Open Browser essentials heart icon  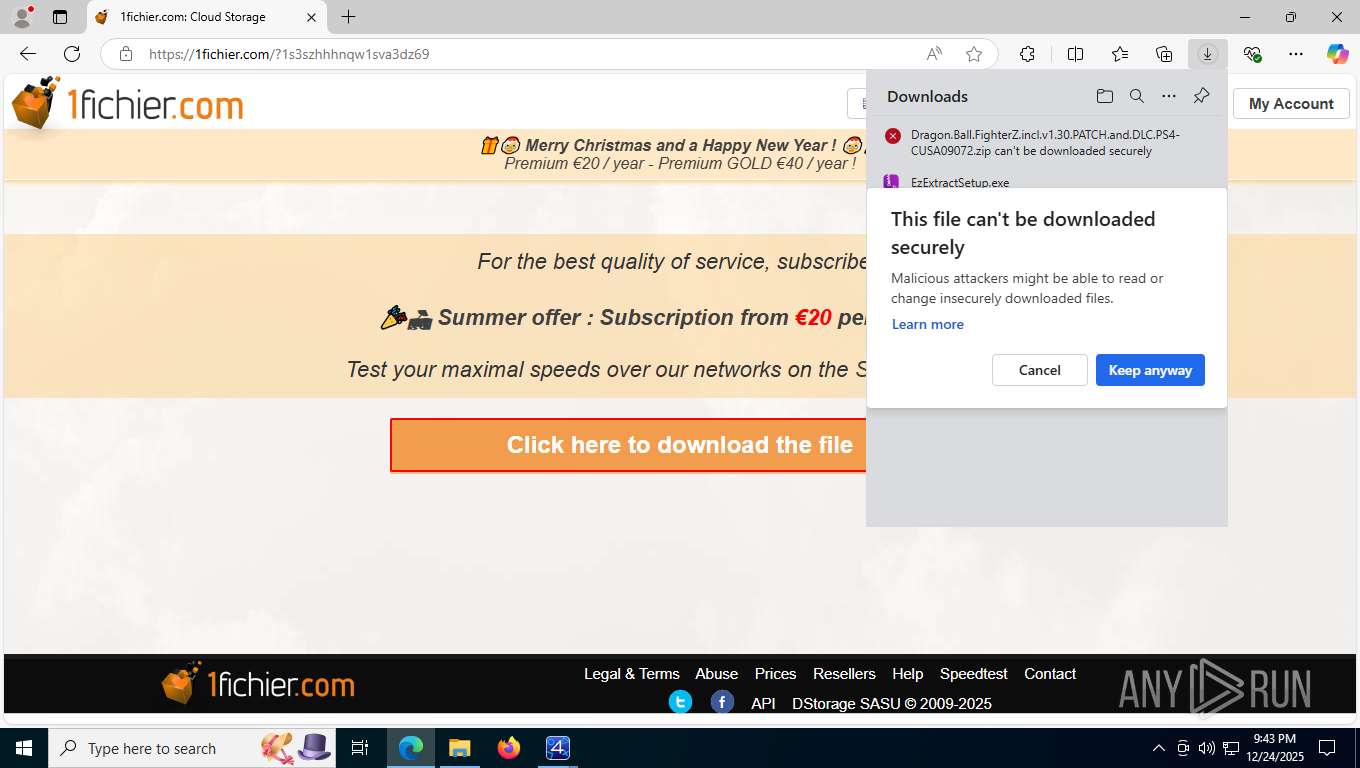(x=1252, y=54)
